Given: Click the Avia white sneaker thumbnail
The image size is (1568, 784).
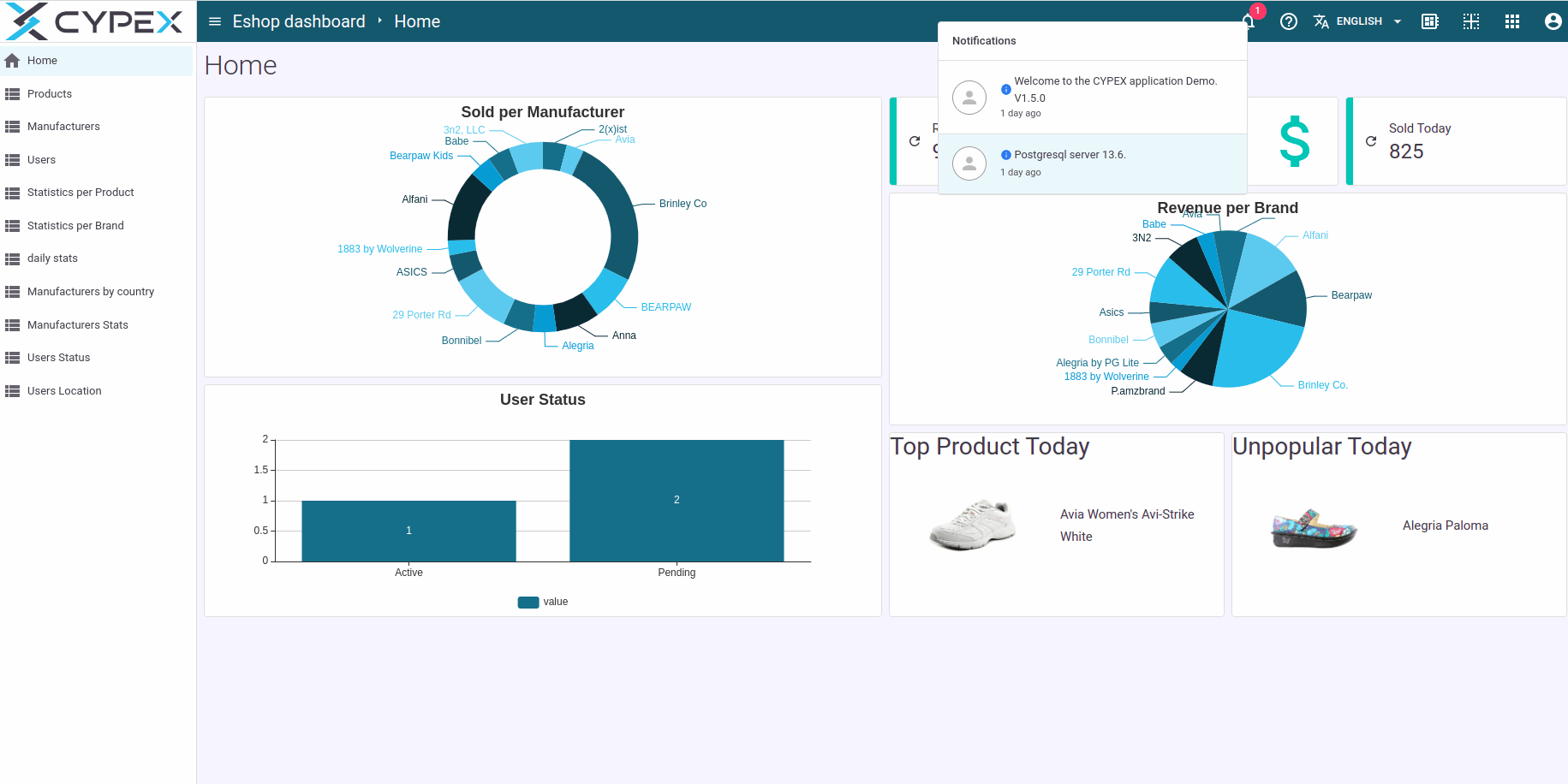Looking at the screenshot, I should 973,525.
